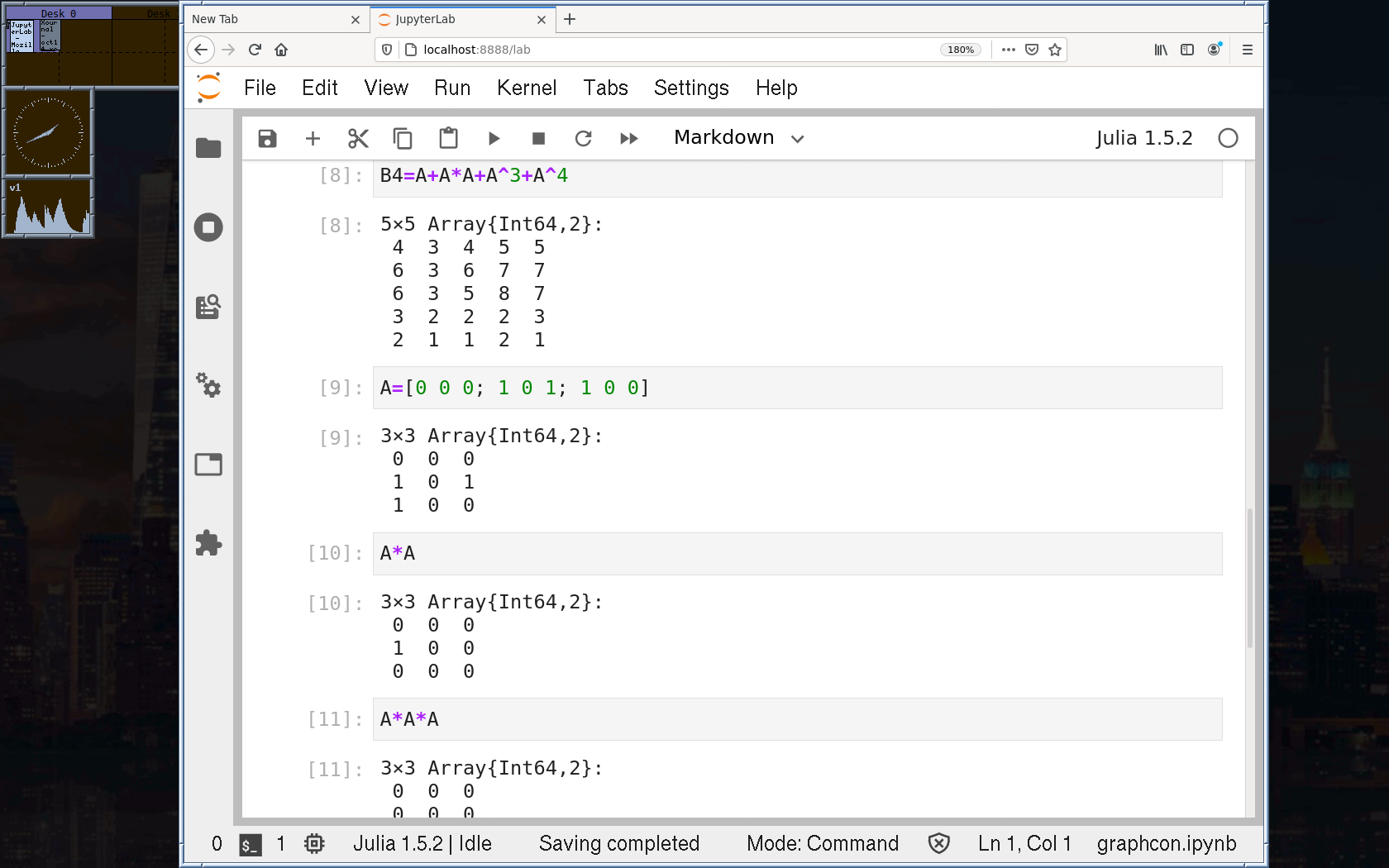
Task: Open the Running Terminals and Kernels panel
Action: (x=208, y=227)
